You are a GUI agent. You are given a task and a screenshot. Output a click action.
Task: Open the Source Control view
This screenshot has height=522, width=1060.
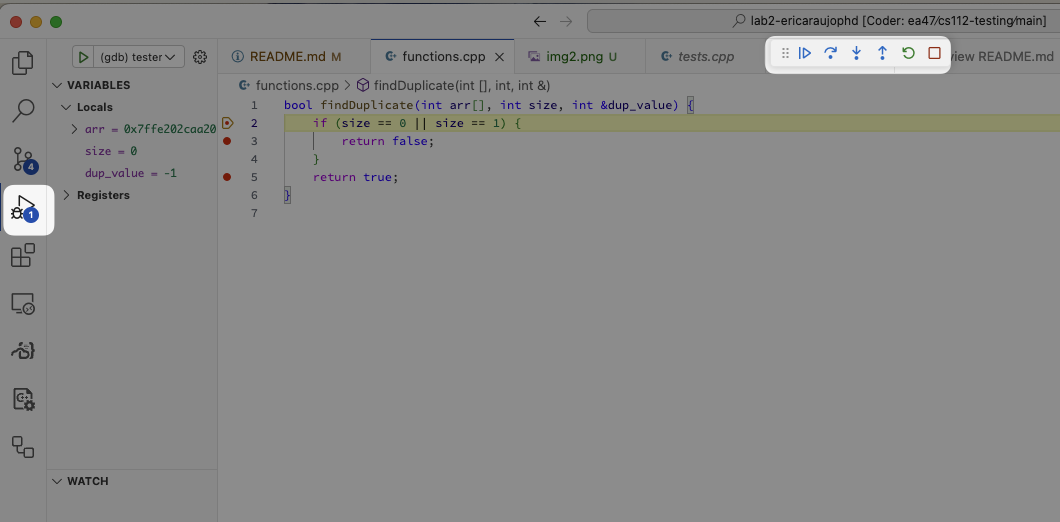[23, 159]
